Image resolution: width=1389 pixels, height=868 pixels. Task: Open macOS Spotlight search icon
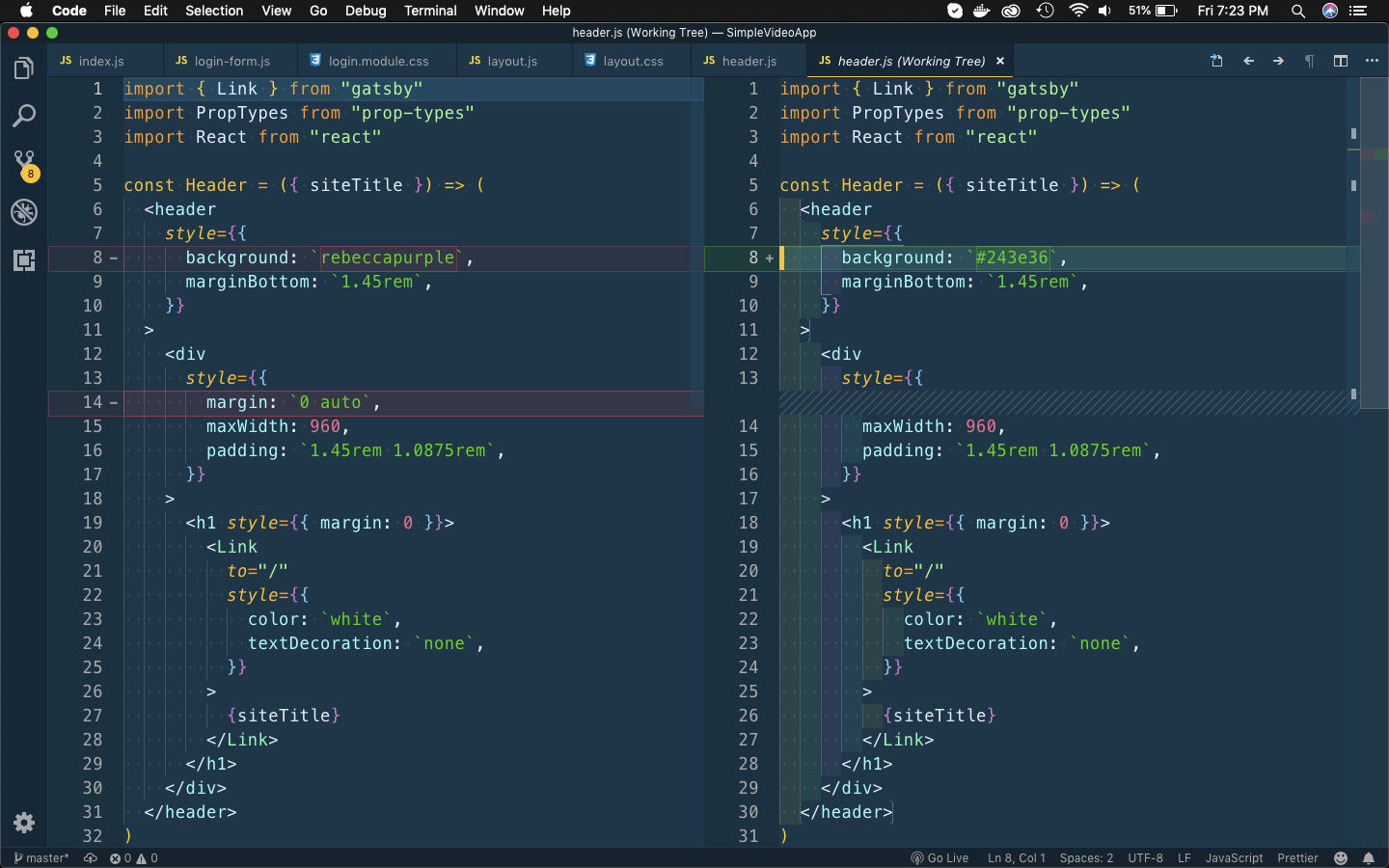point(1298,11)
